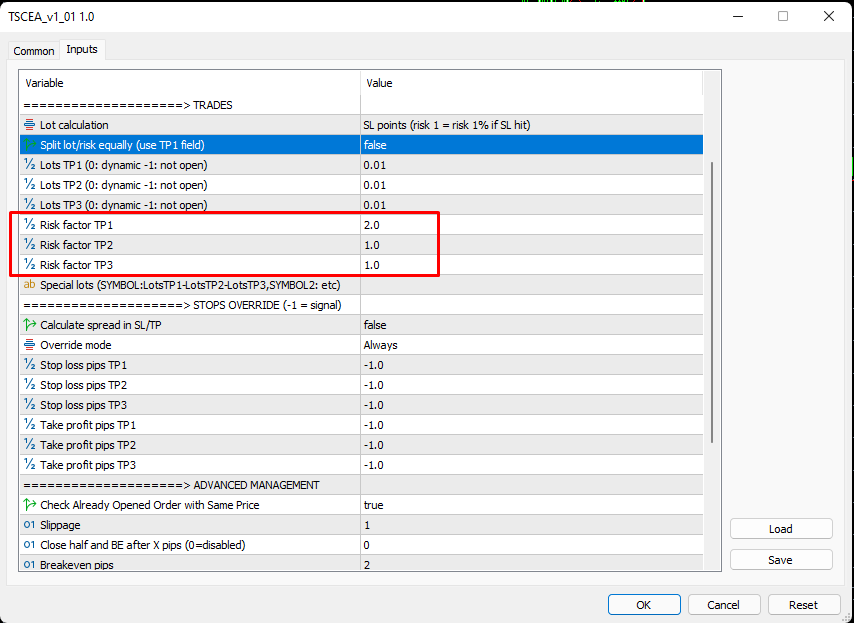Screen dimensions: 854x623
Task: Select the Lots TP2 value 0.01
Action: (x=532, y=185)
